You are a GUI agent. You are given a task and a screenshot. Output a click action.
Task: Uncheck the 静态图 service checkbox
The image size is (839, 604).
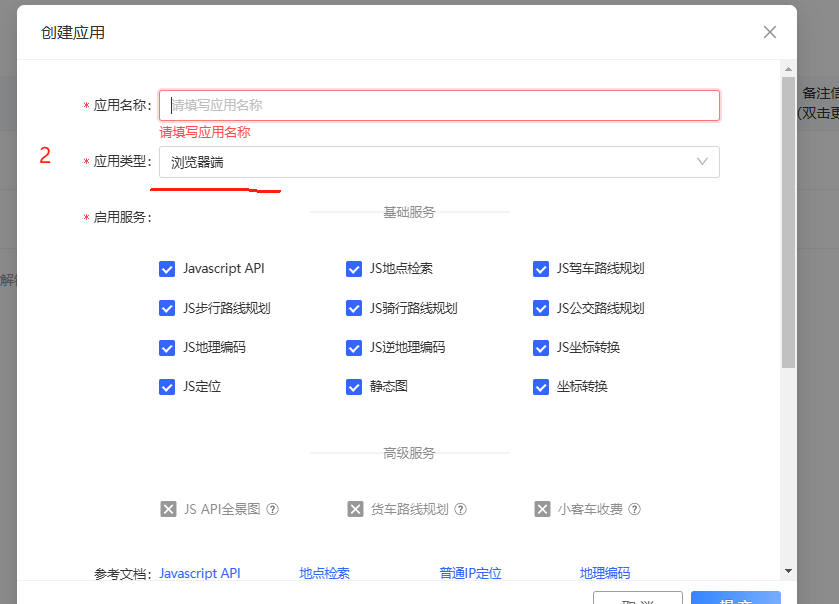[354, 387]
